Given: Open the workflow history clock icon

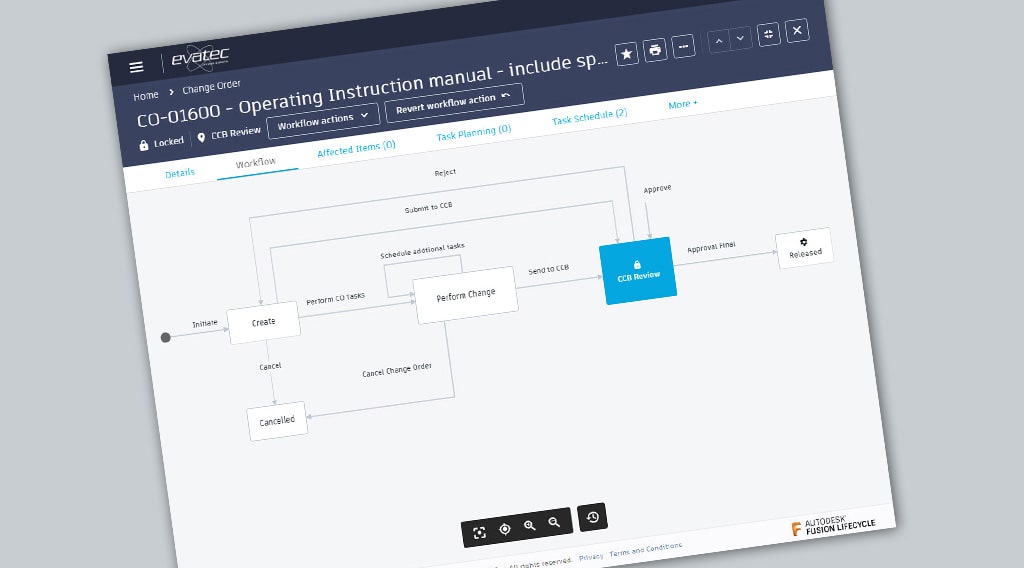Looking at the screenshot, I should 592,517.
